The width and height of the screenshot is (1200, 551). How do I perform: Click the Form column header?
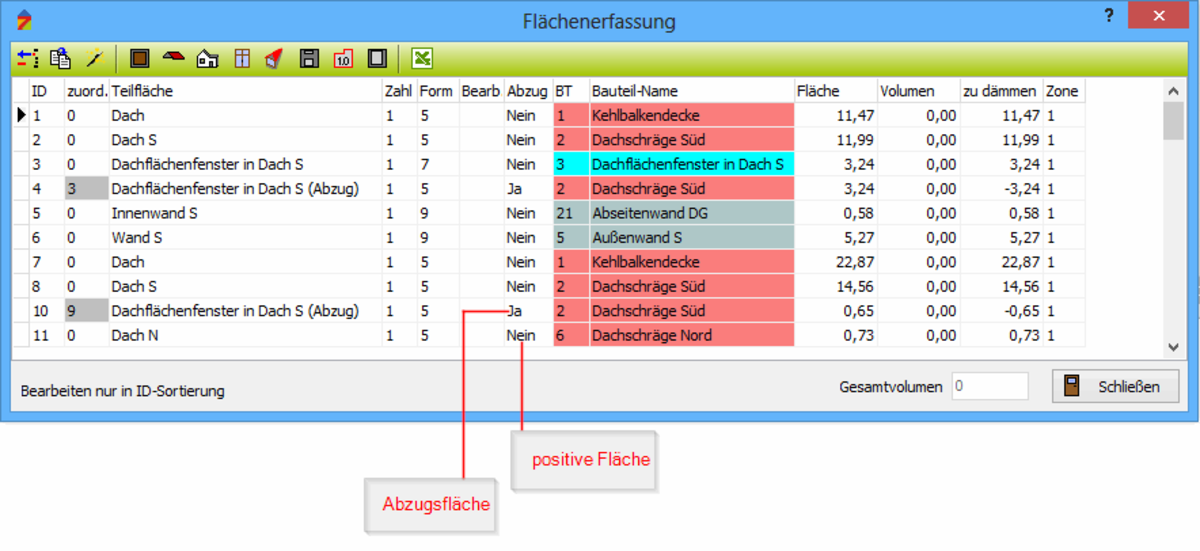point(437,91)
